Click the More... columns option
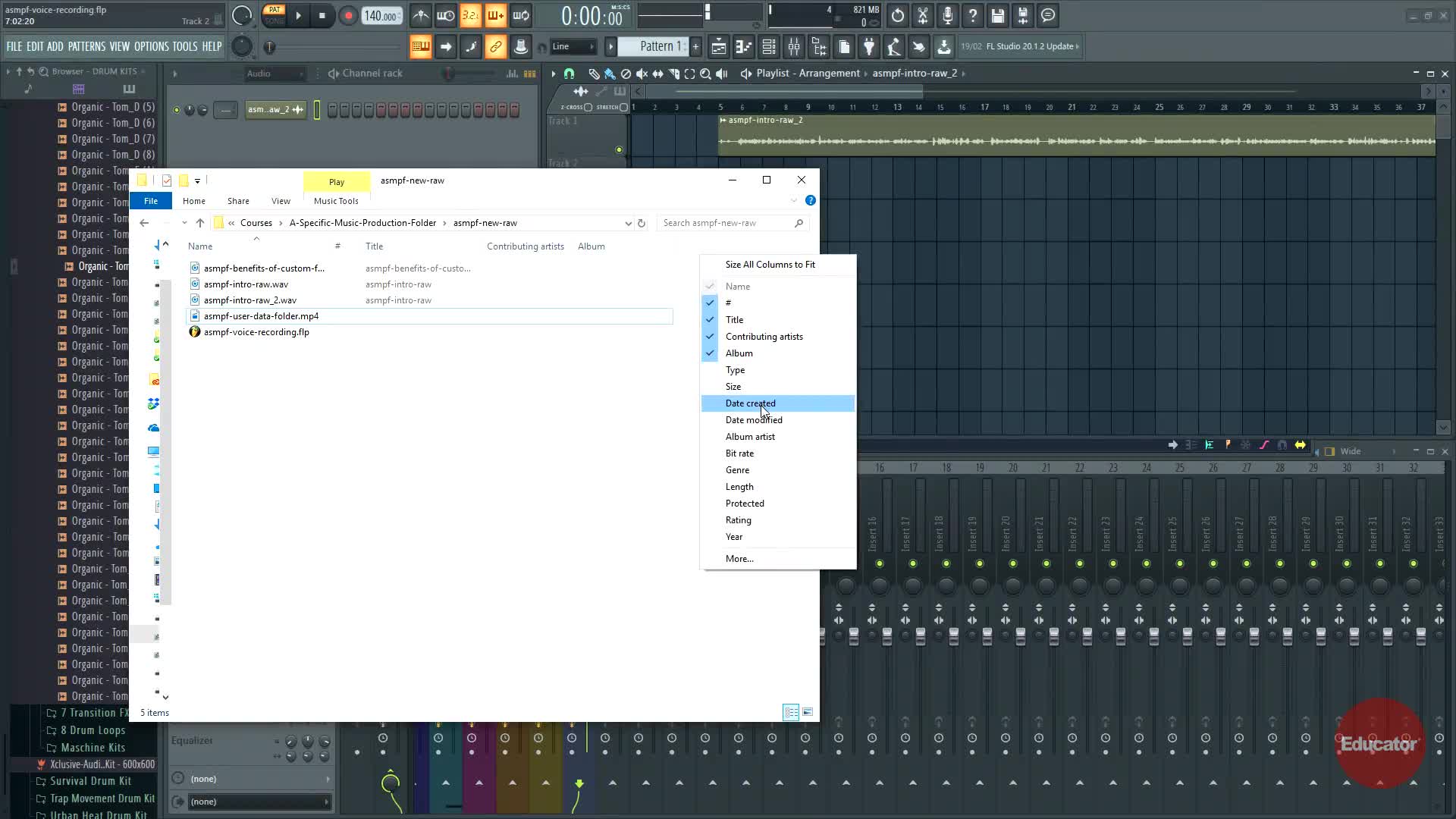This screenshot has height=819, width=1456. [739, 559]
